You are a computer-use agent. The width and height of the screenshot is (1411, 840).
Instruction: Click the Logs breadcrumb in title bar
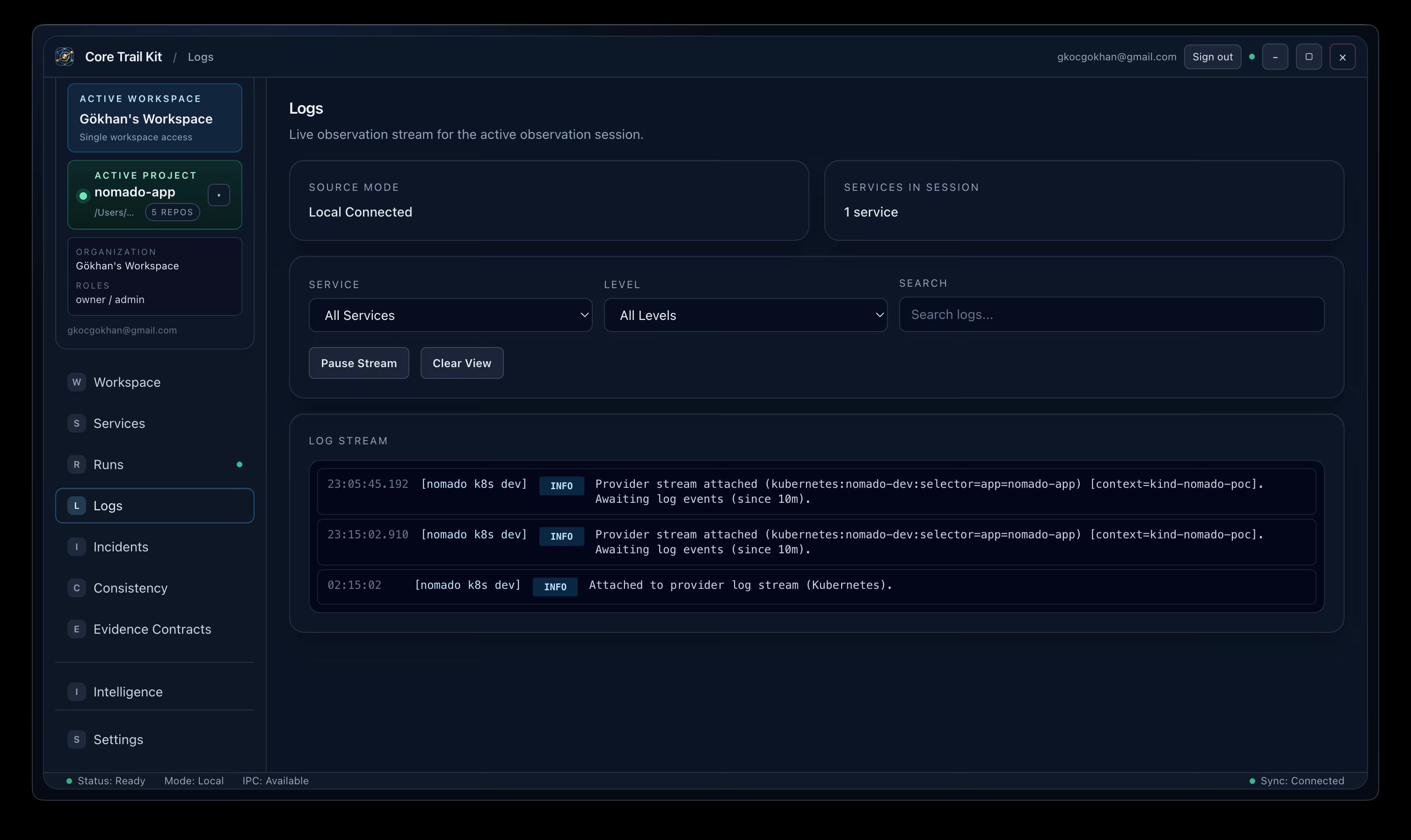200,57
